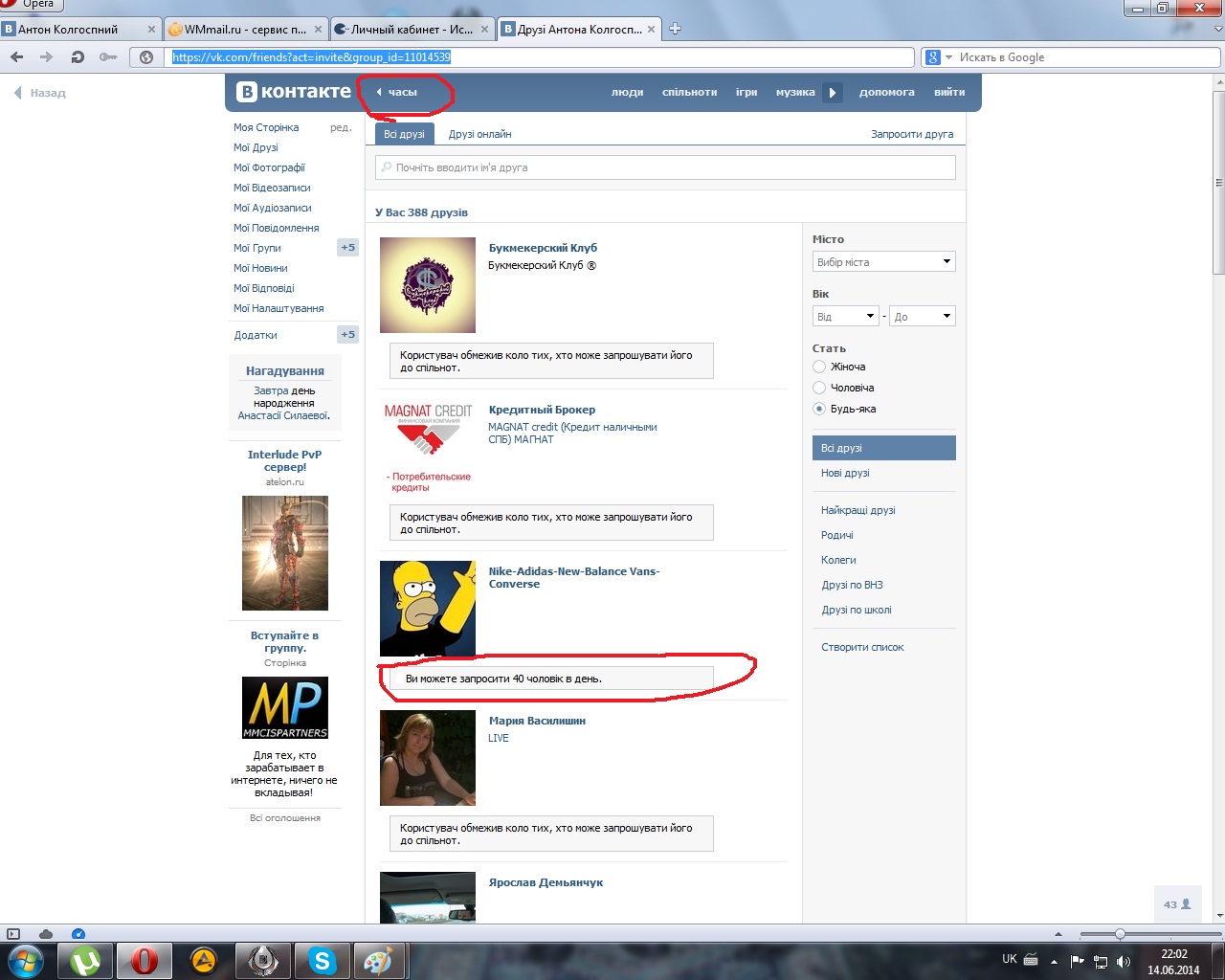Click the MMCIS Partners ad image

pos(285,708)
